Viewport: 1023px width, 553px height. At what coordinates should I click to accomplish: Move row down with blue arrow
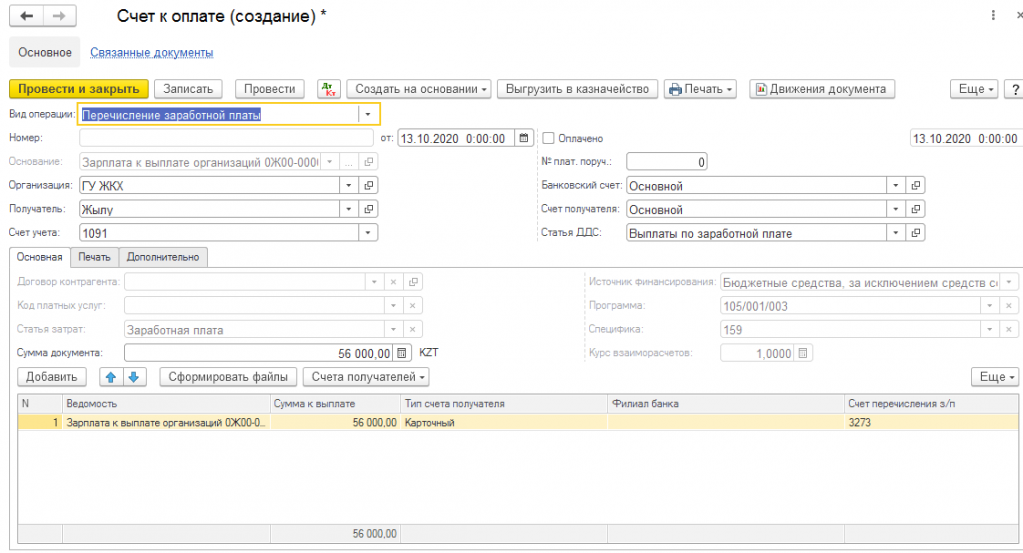click(135, 377)
